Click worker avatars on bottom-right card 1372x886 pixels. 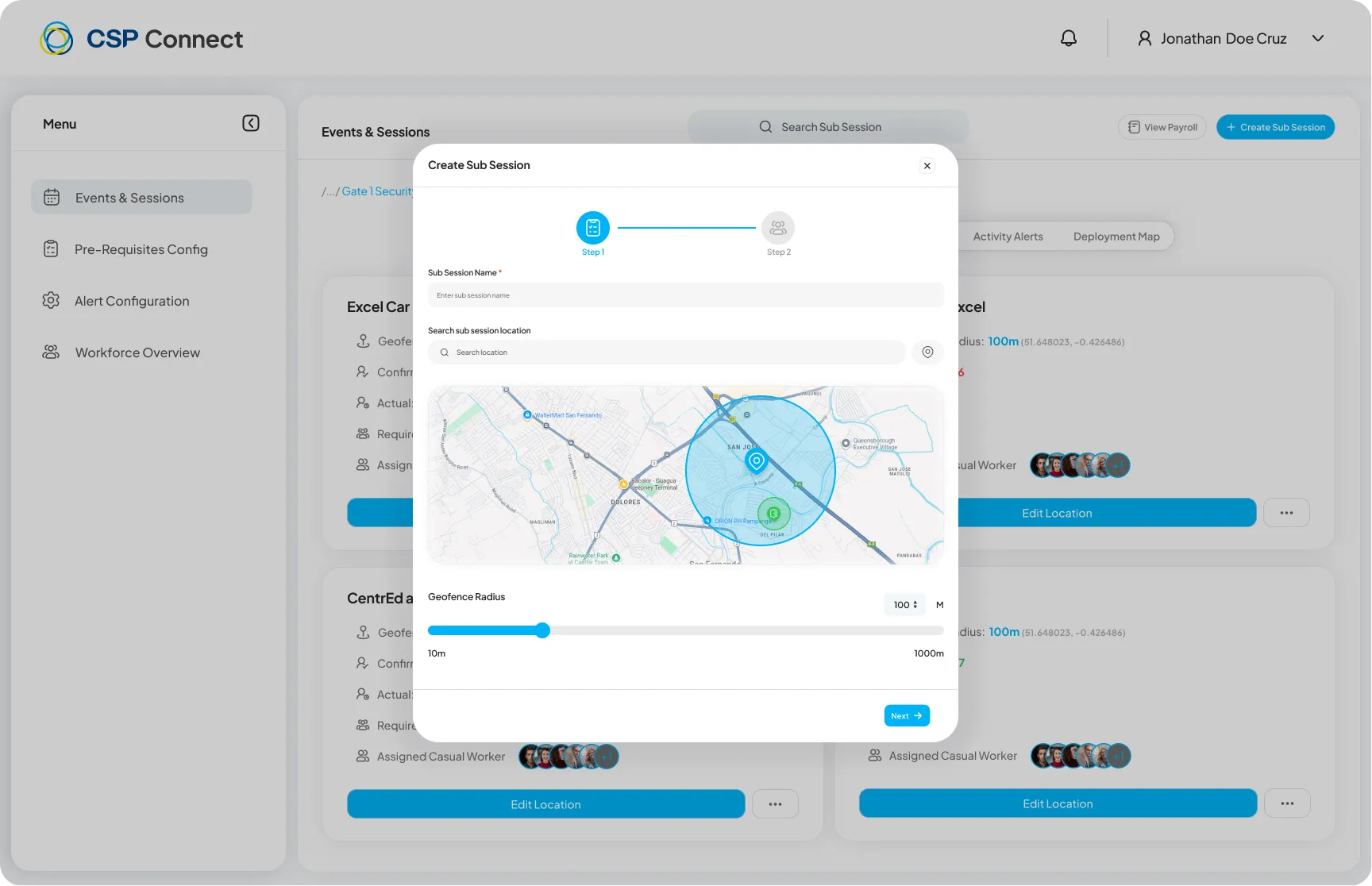[x=1081, y=756]
